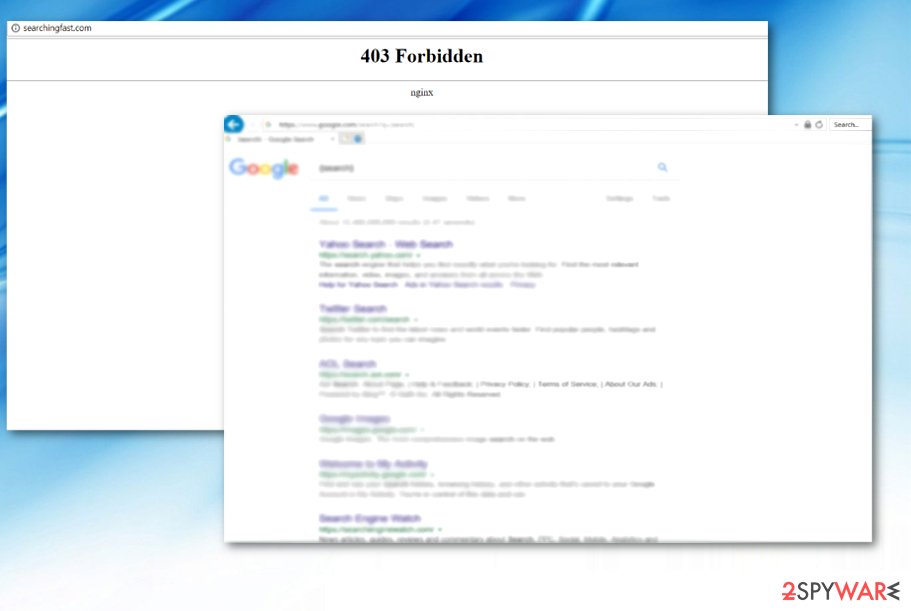Open Google search Tools
911x611 pixels.
point(661,199)
